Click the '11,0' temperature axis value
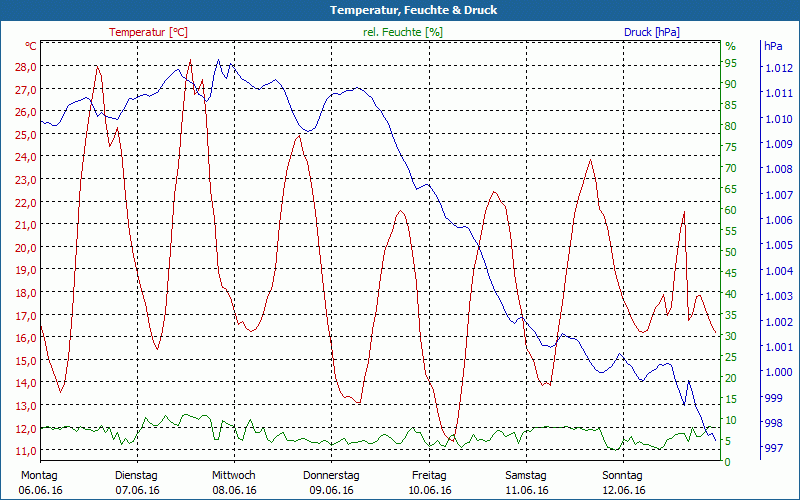 pyautogui.click(x=26, y=451)
